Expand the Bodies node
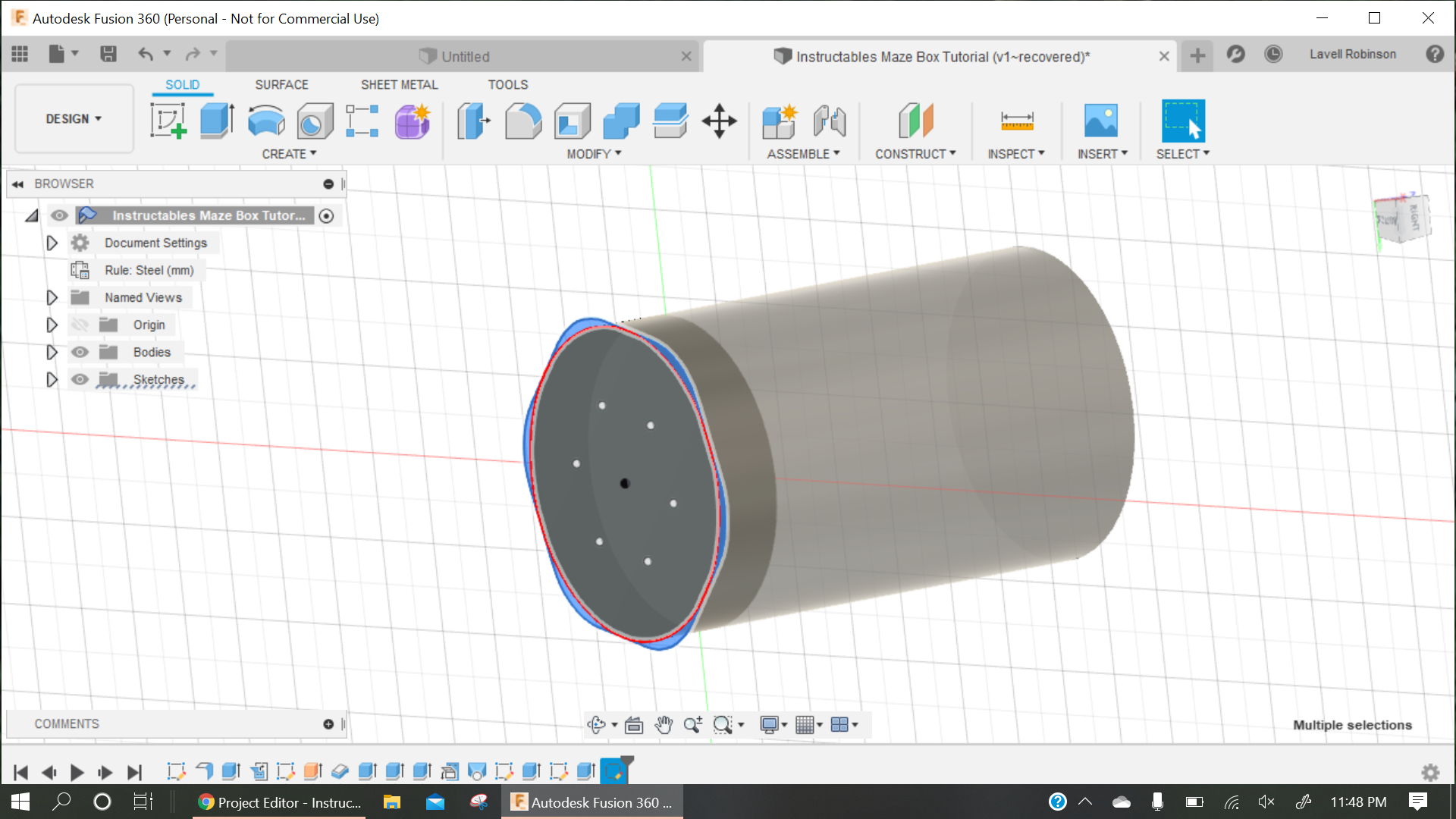Image resolution: width=1456 pixels, height=819 pixels. (52, 352)
